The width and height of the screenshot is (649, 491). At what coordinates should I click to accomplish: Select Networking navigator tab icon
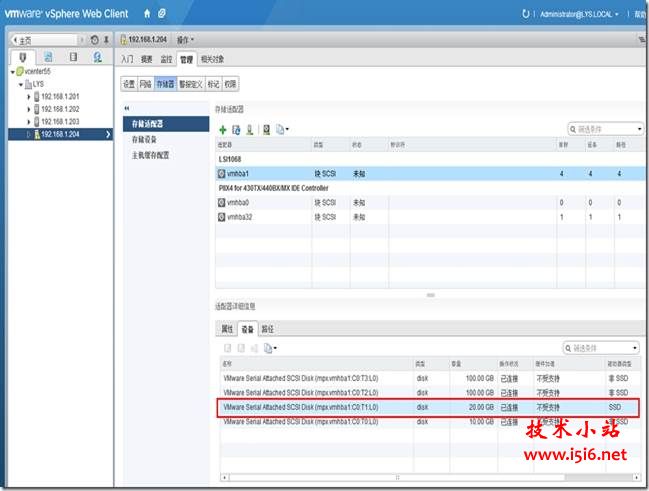98,57
